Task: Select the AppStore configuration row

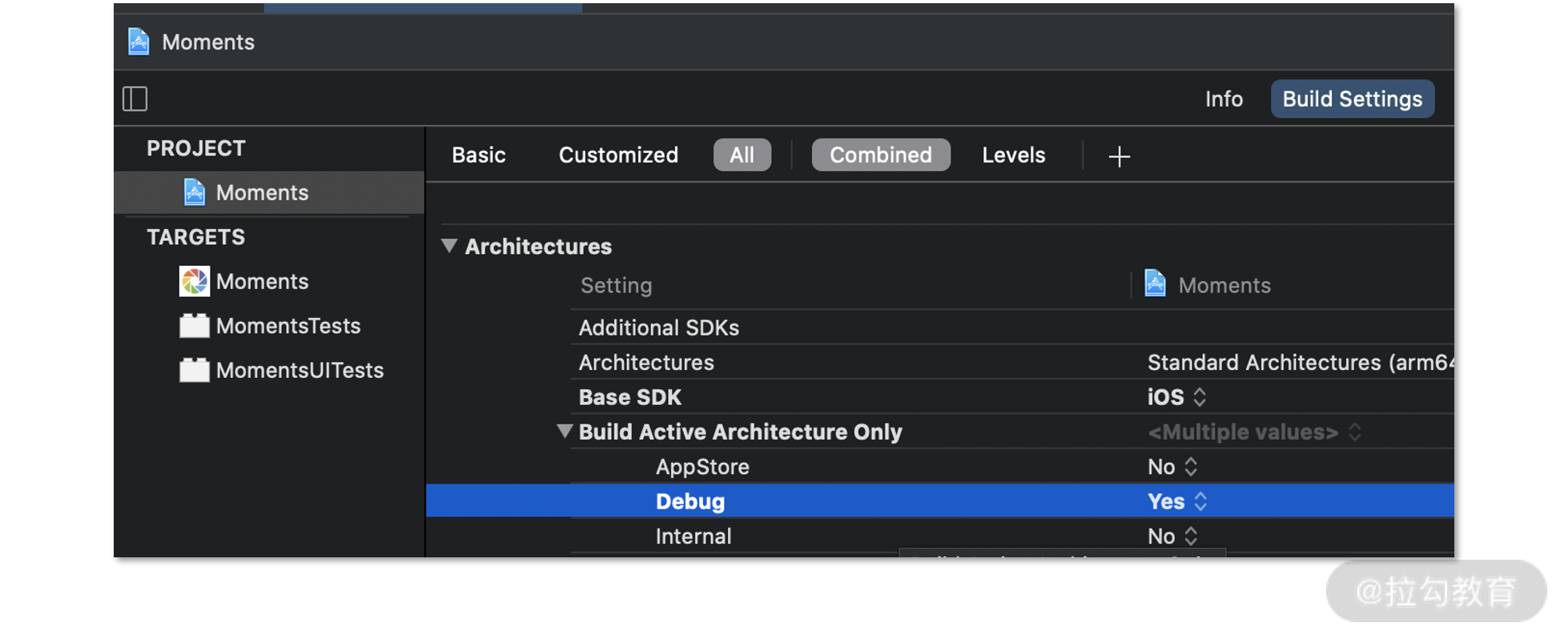Action: 1012,467
